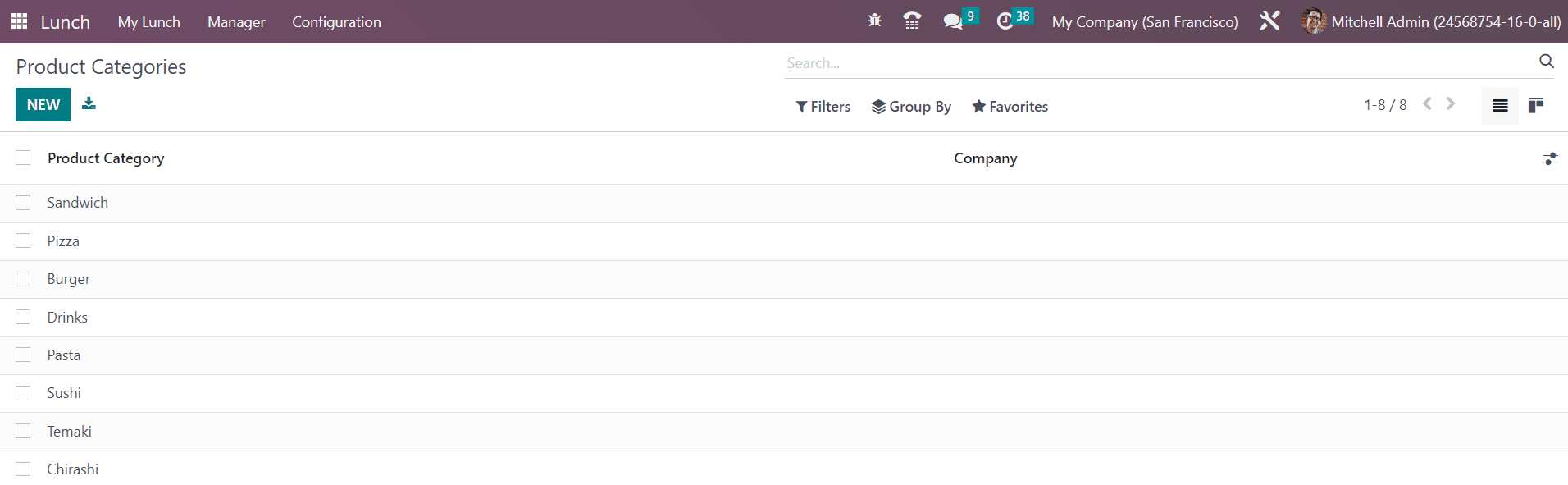Open the apps grid home menu

coord(20,21)
